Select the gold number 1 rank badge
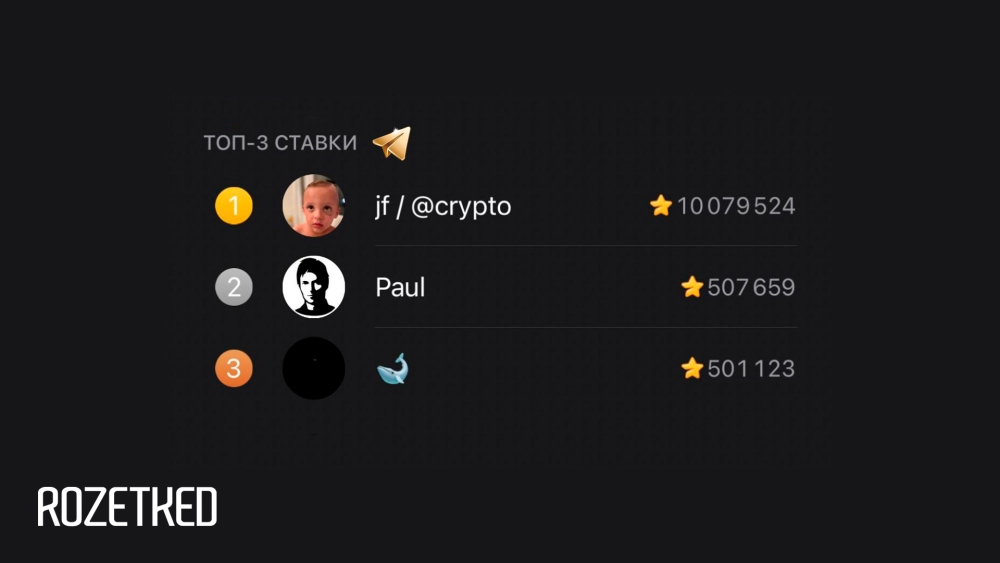This screenshot has height=563, width=1000. coord(234,206)
